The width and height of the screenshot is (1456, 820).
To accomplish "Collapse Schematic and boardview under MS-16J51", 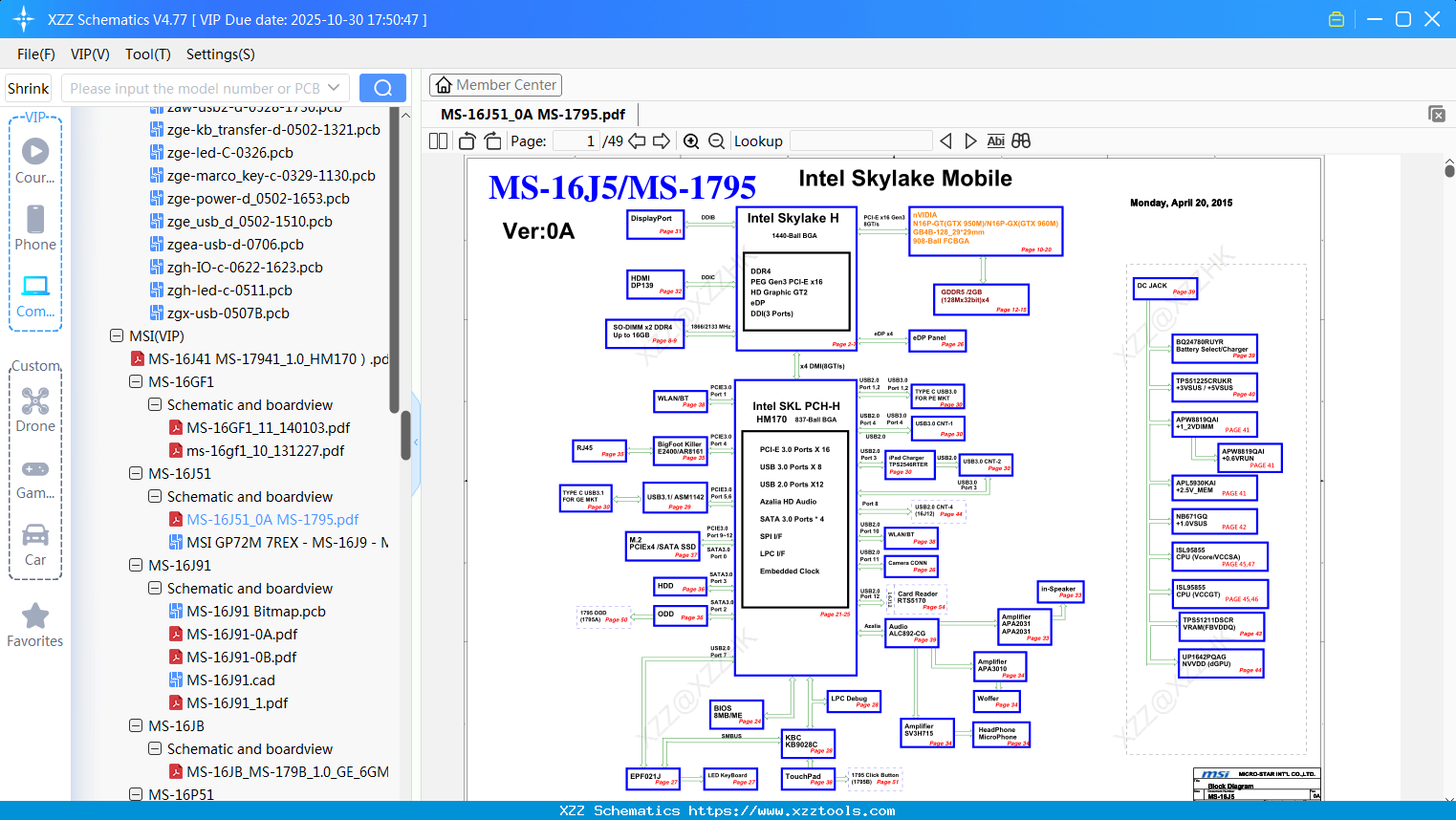I will 155,497.
